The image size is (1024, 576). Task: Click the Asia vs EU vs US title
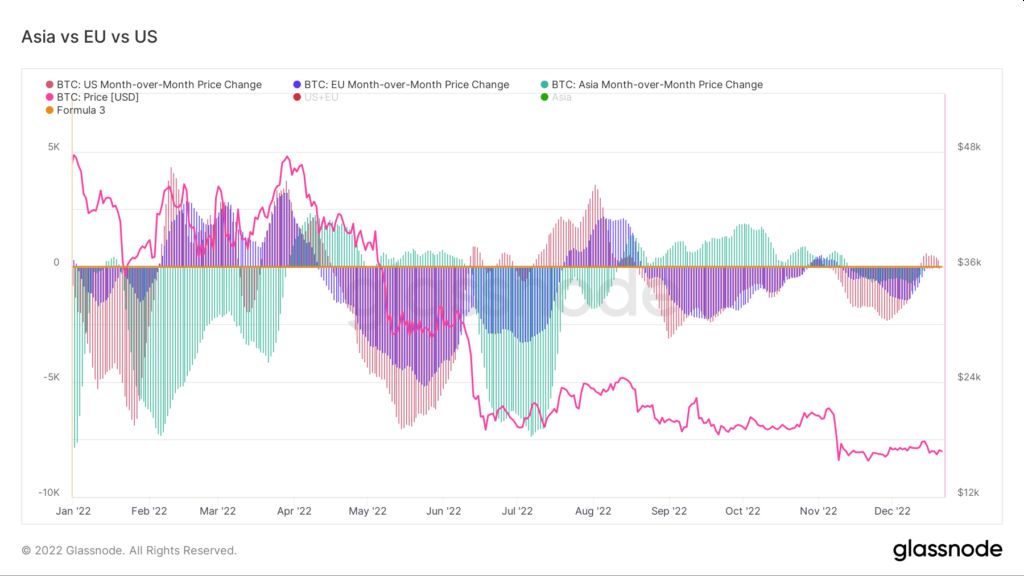pos(89,37)
